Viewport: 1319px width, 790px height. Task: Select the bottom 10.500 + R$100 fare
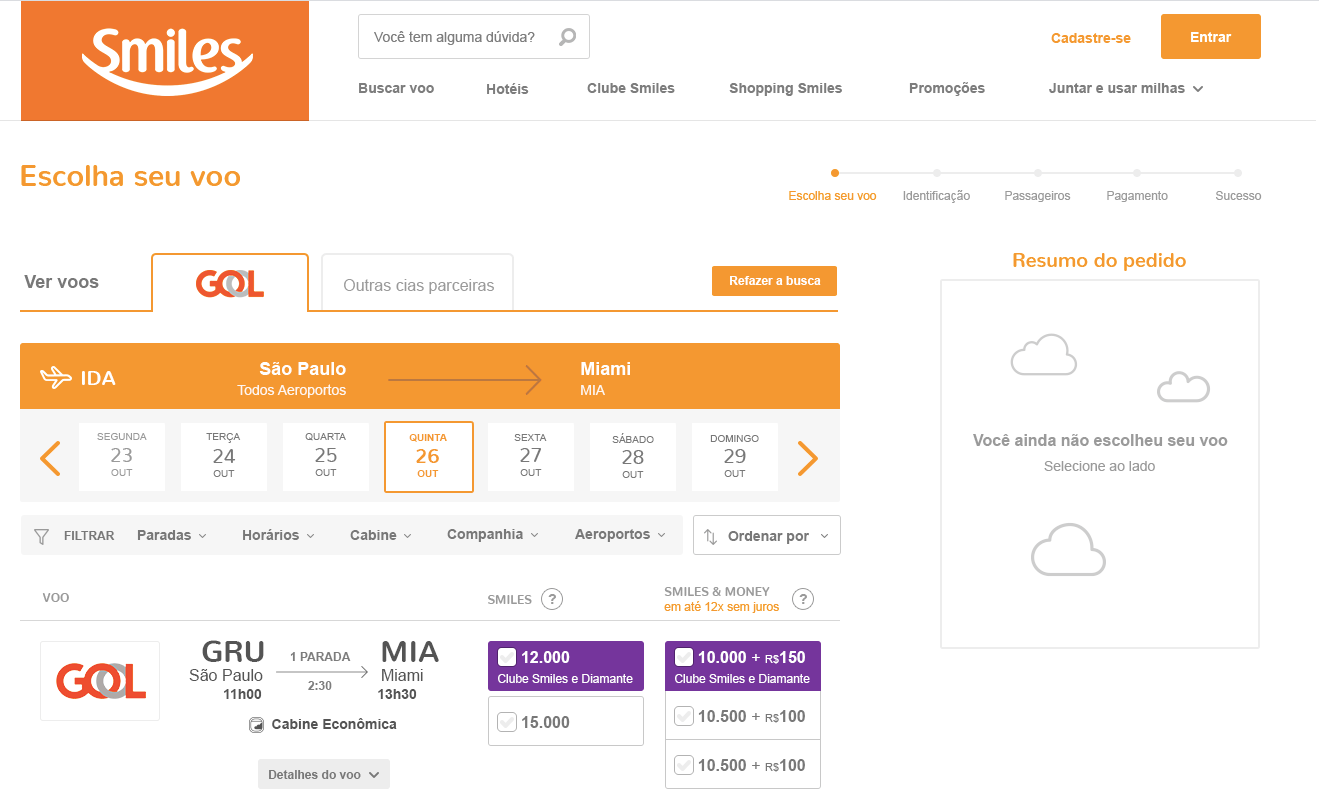pyautogui.click(x=743, y=765)
